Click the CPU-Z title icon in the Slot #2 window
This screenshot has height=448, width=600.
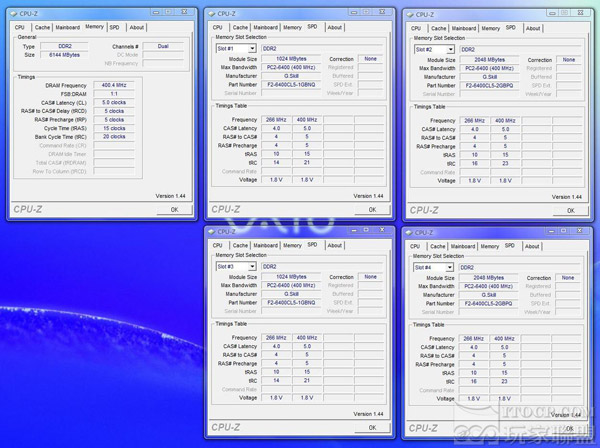click(x=410, y=15)
